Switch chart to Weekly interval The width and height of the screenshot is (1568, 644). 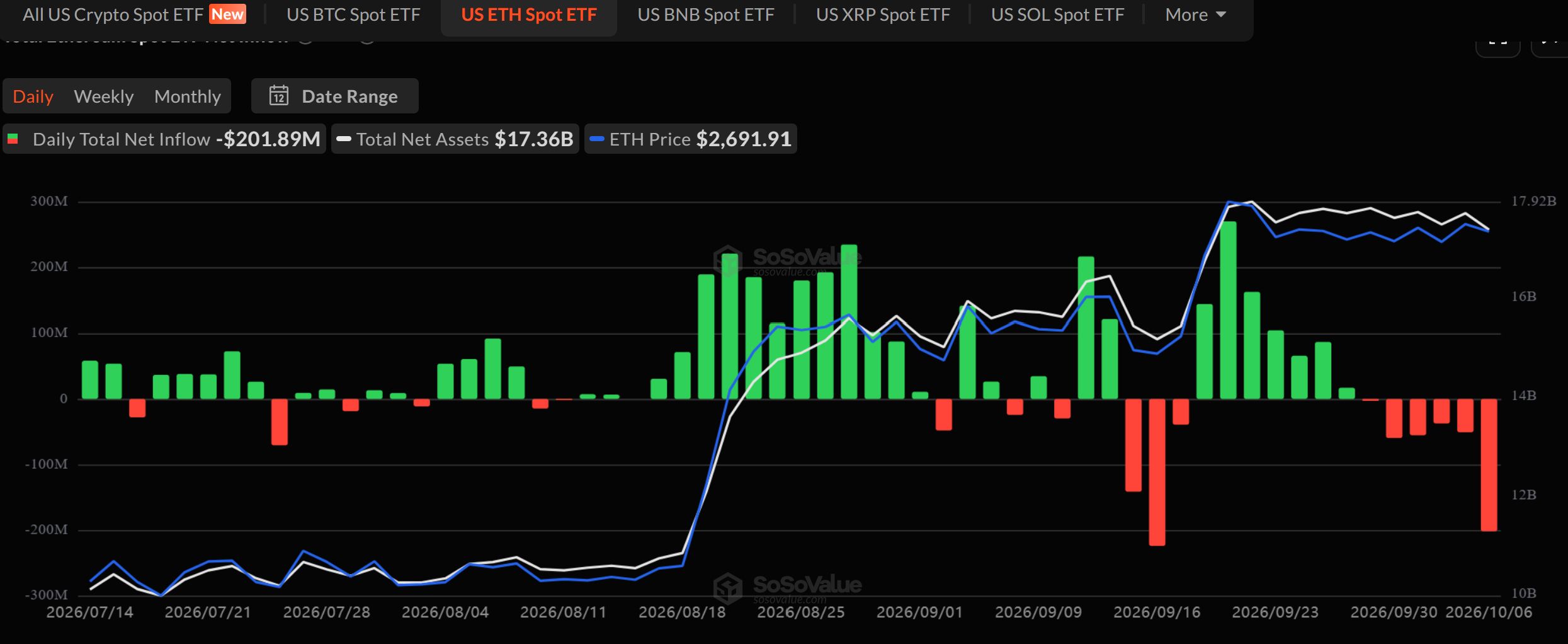(104, 96)
